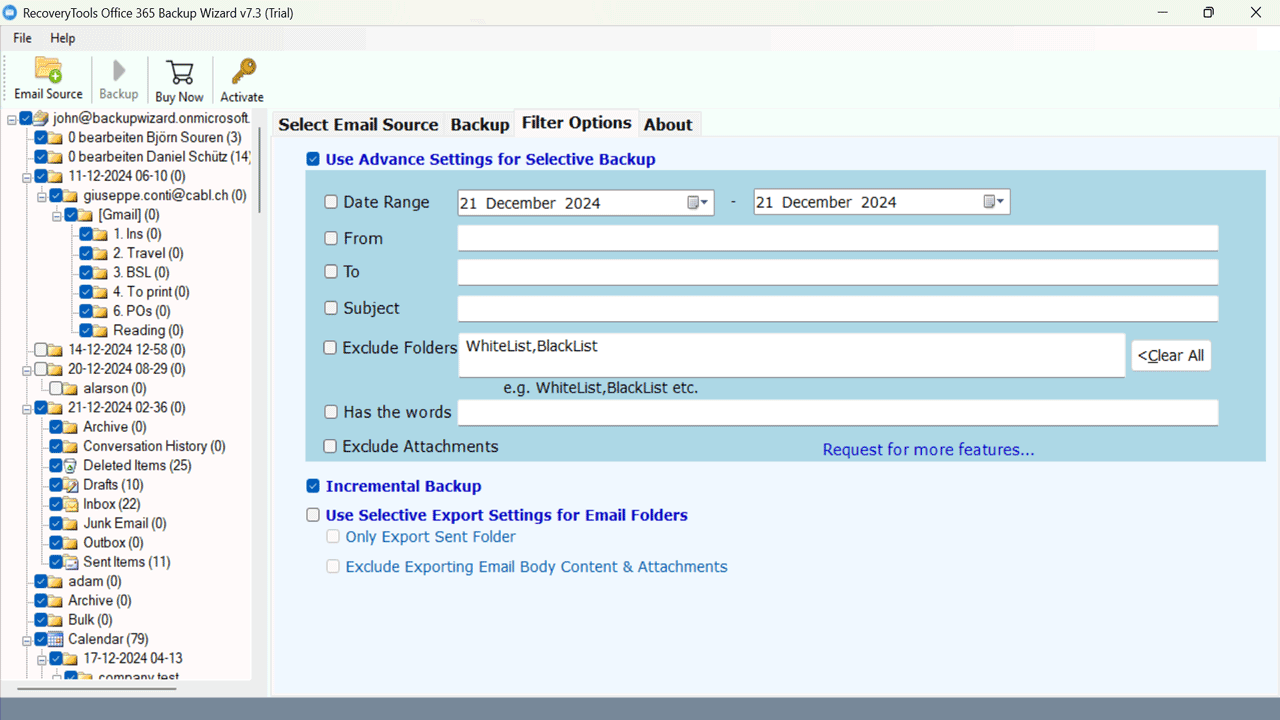This screenshot has width=1280, height=720.
Task: Open the File menu
Action: pyautogui.click(x=22, y=38)
